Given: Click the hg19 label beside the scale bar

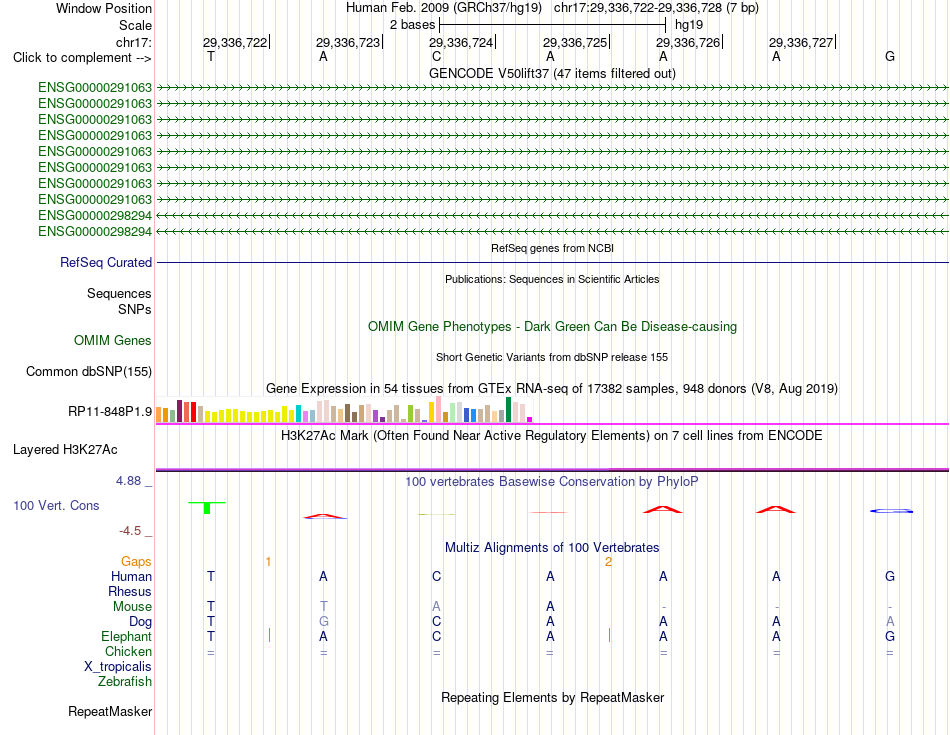Looking at the screenshot, I should [689, 25].
